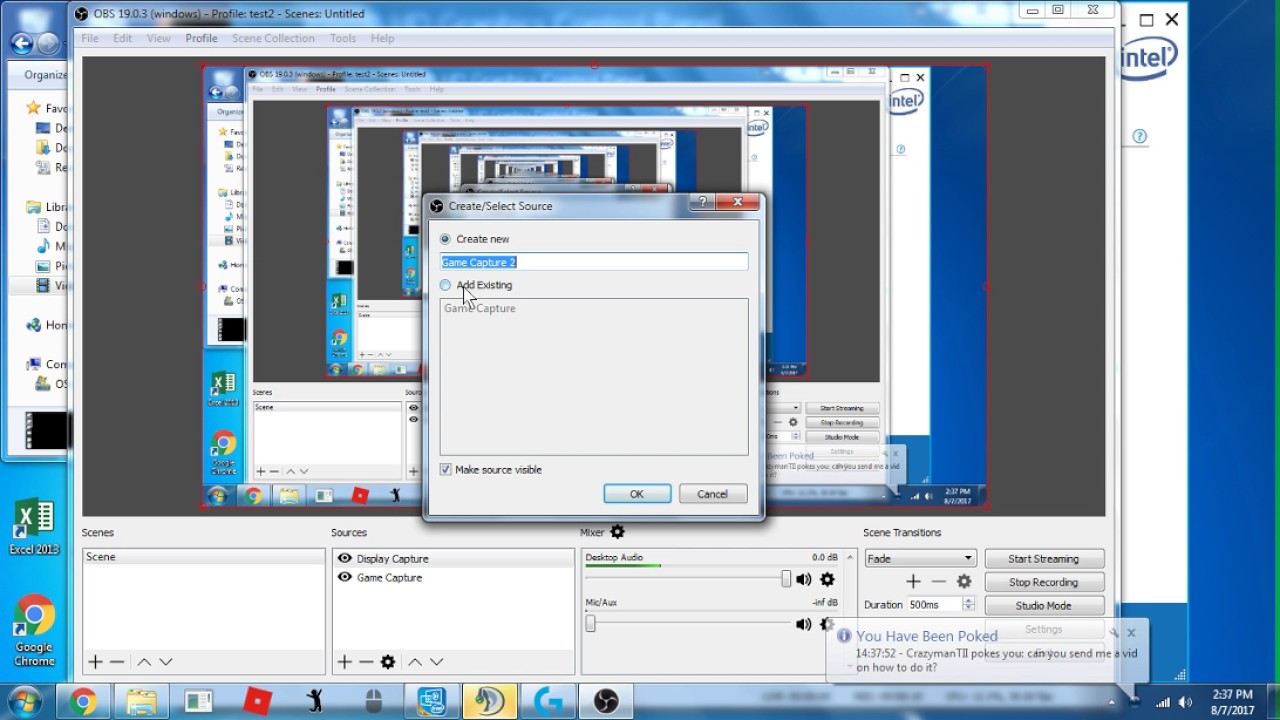Select the Add Existing radio button

click(445, 285)
